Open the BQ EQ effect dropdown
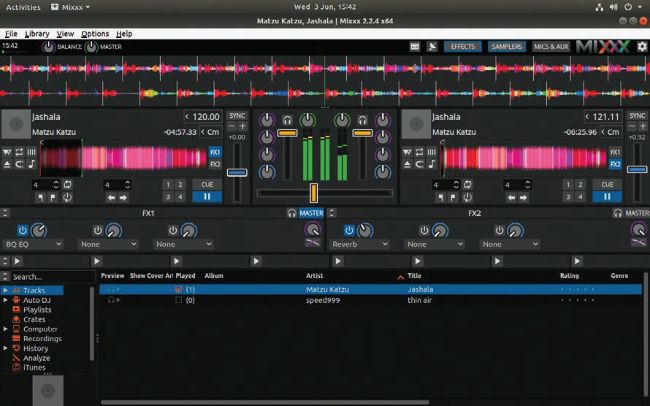 click(32, 244)
